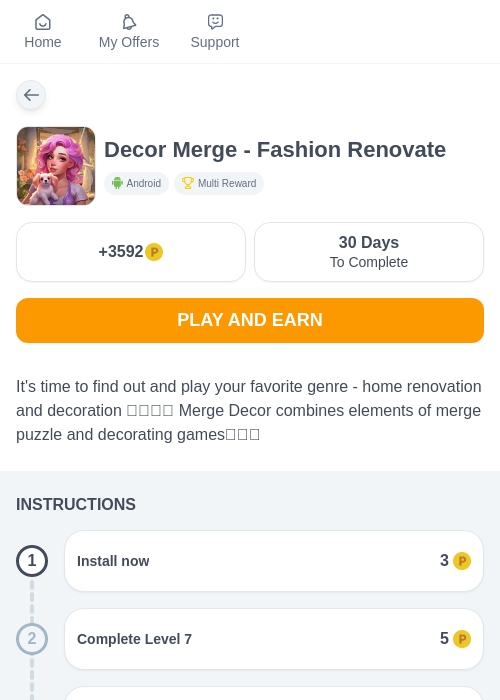
Task: Click the +3592 points reward card
Action: [x=131, y=252]
